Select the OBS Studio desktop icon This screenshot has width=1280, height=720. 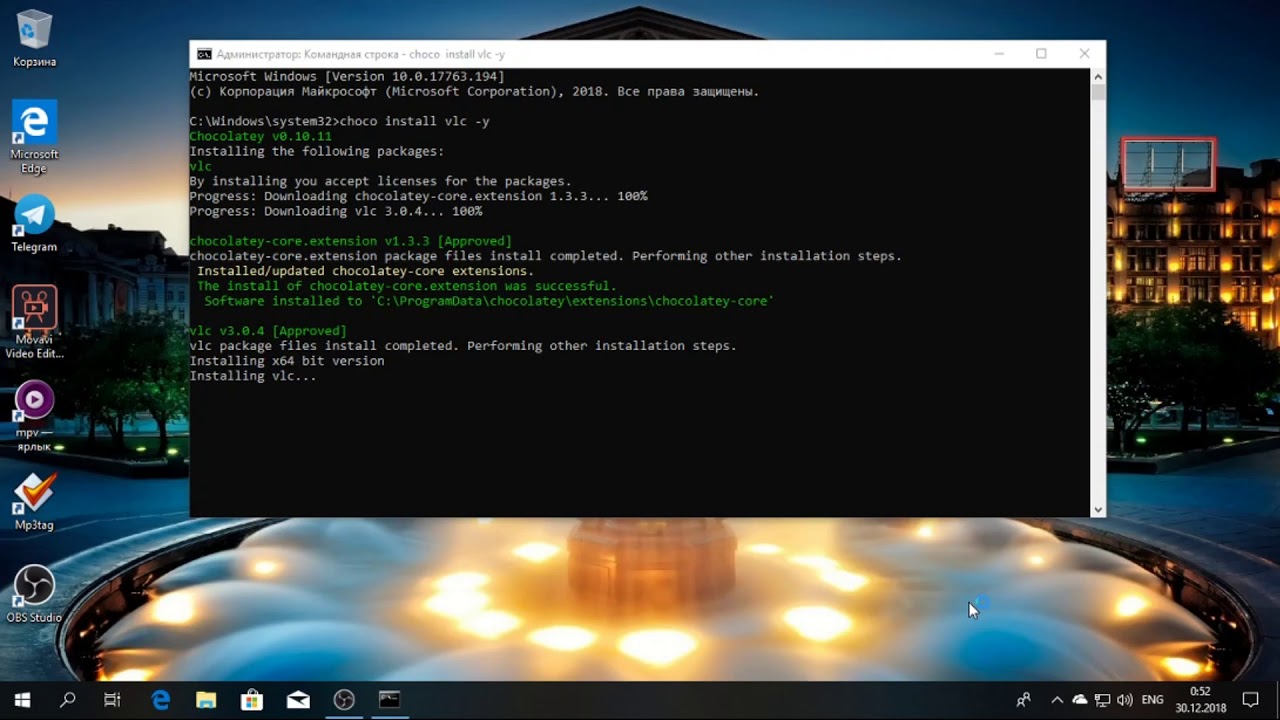(34, 594)
